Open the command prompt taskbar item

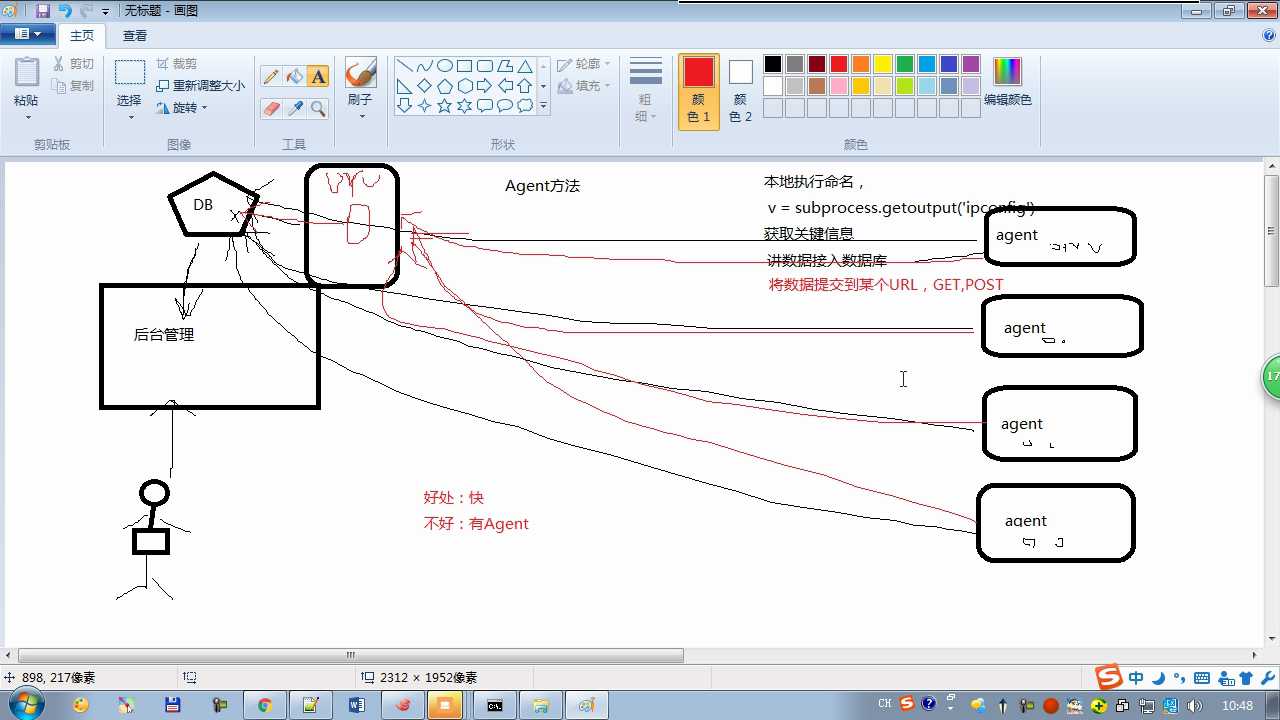coord(494,705)
